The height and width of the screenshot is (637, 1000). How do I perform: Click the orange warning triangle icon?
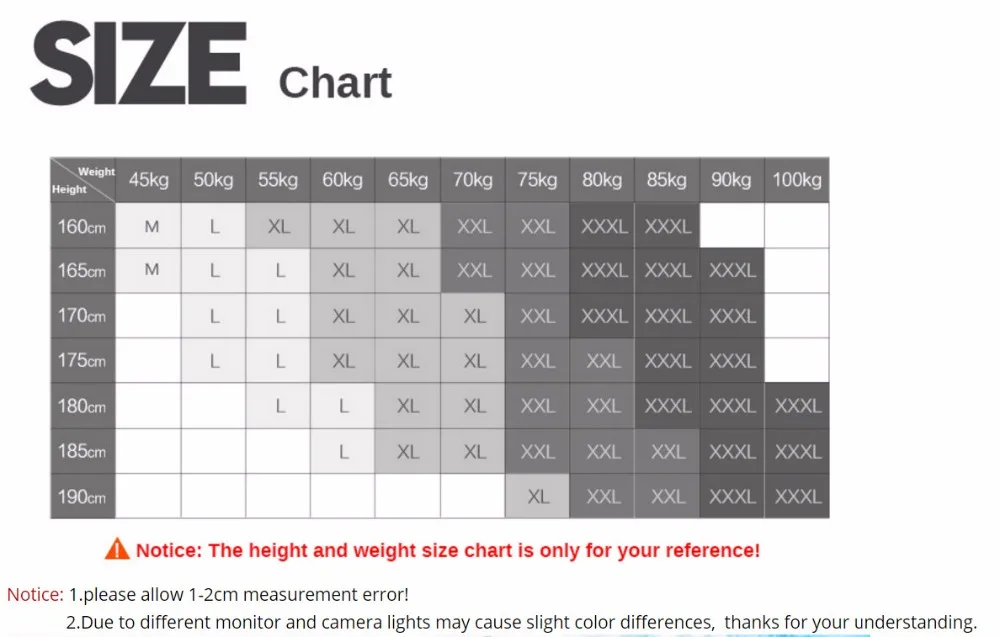(117, 549)
